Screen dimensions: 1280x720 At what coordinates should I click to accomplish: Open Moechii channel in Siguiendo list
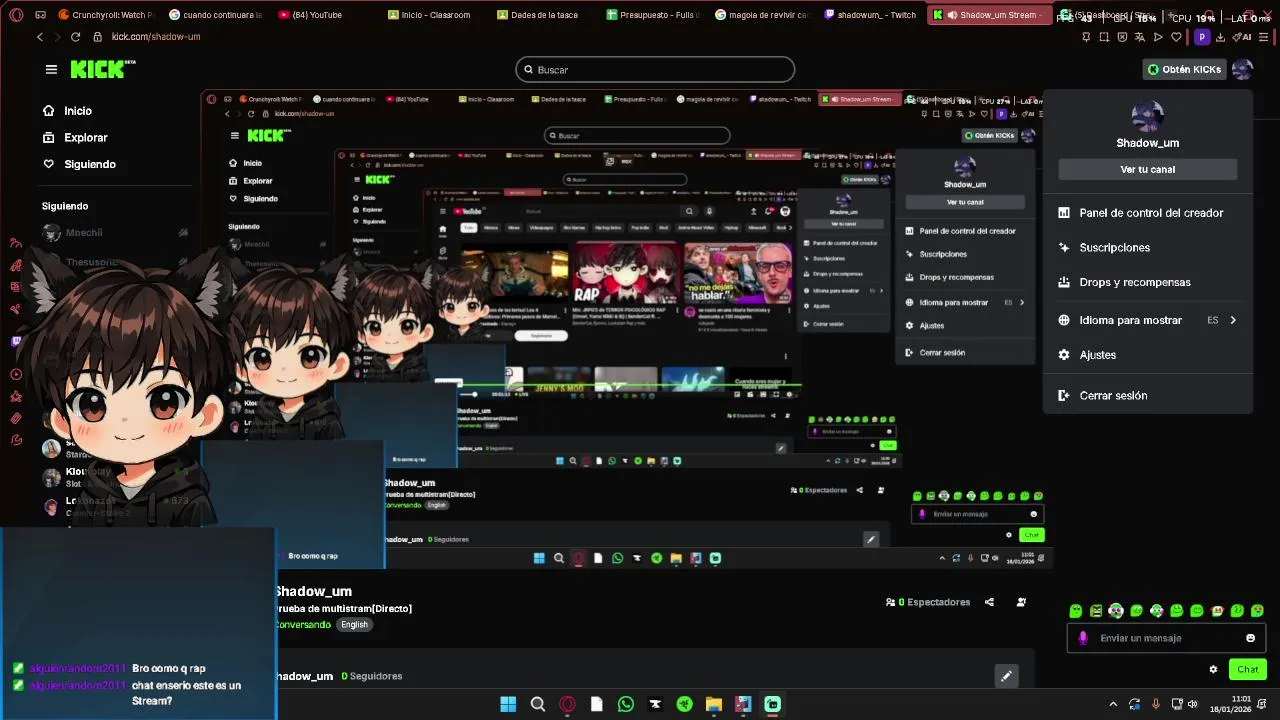tap(115, 232)
